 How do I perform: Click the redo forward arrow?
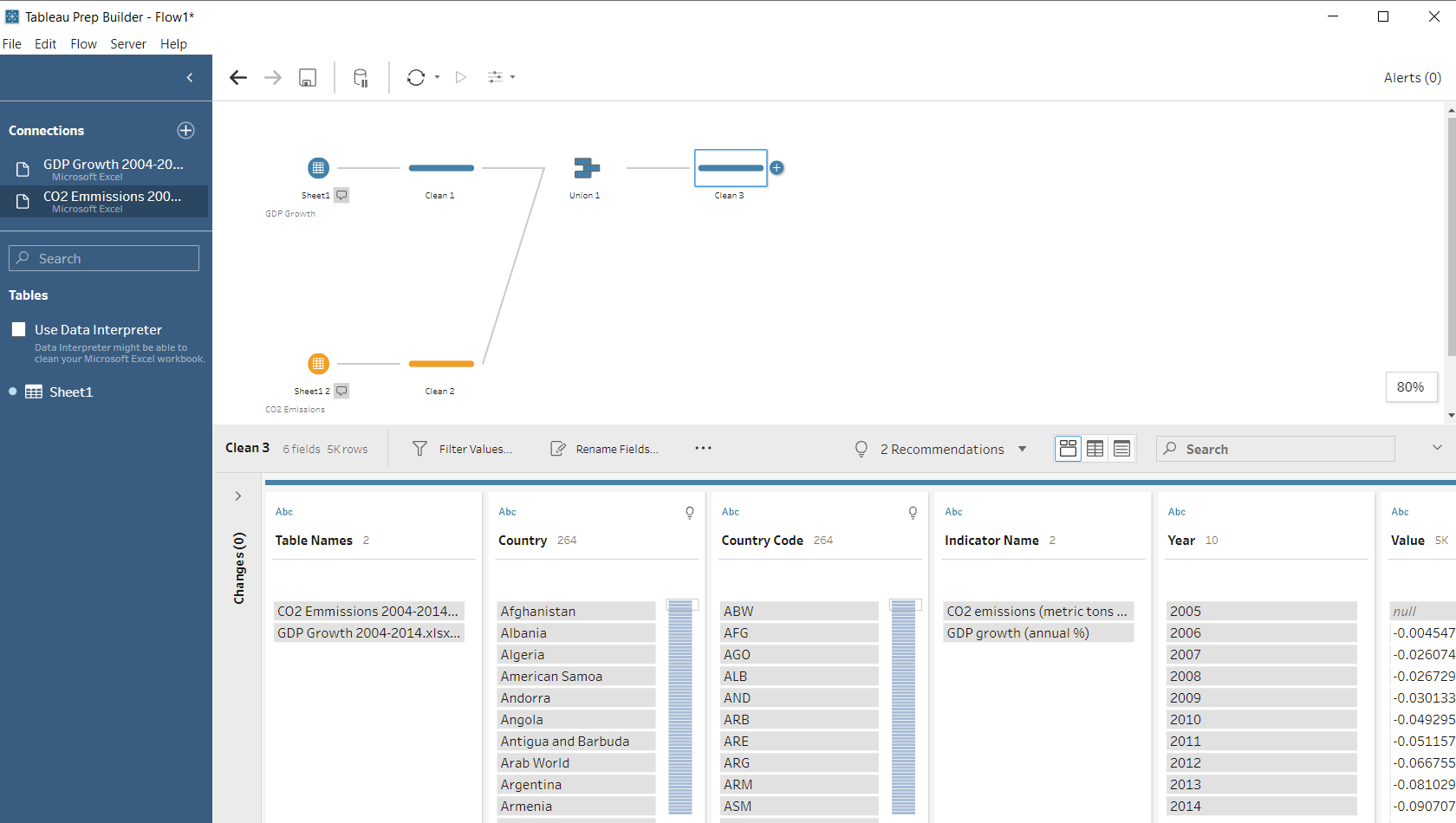273,78
